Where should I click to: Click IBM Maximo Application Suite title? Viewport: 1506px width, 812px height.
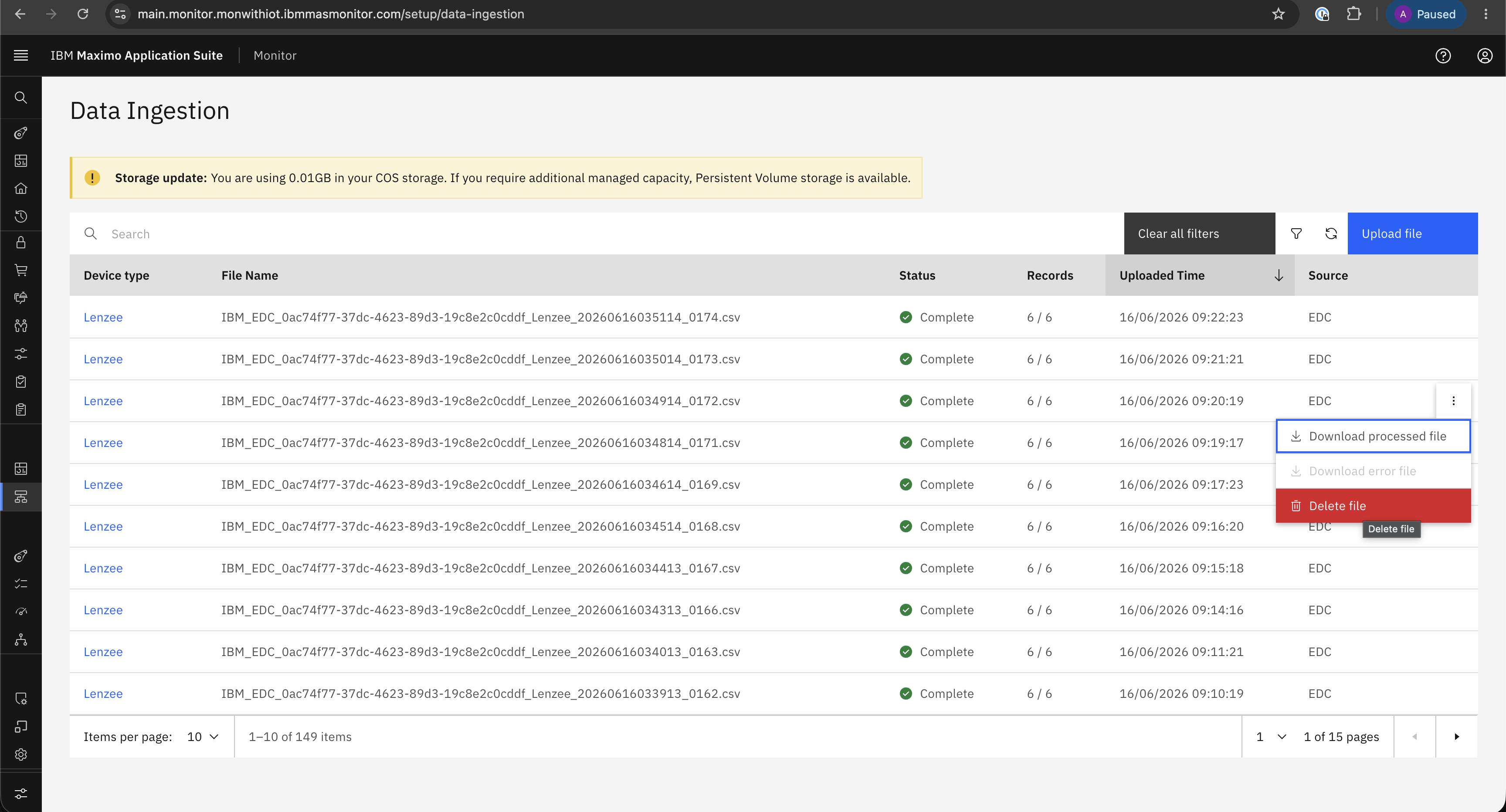pyautogui.click(x=136, y=55)
